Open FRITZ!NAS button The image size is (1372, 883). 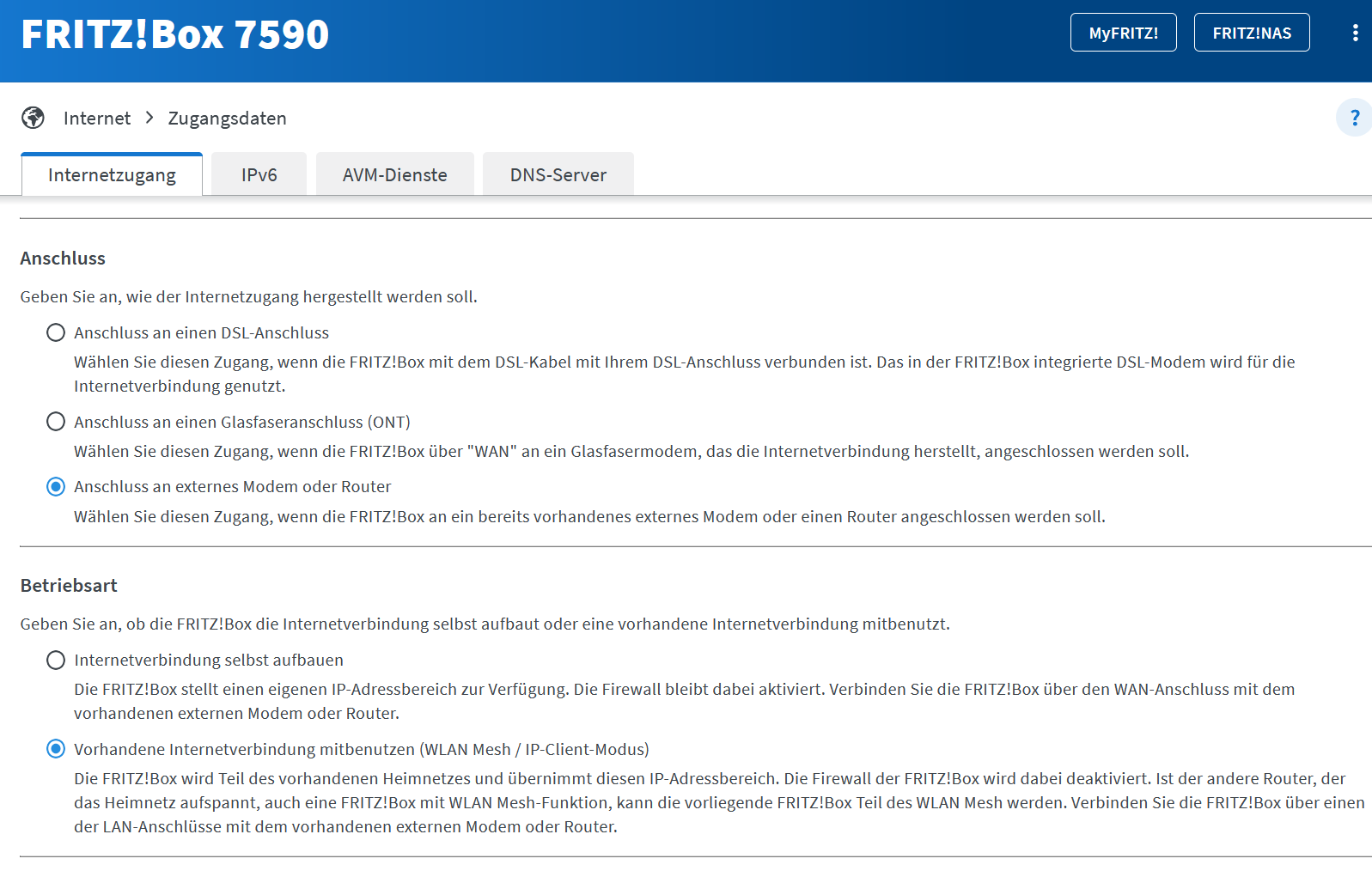tap(1252, 33)
